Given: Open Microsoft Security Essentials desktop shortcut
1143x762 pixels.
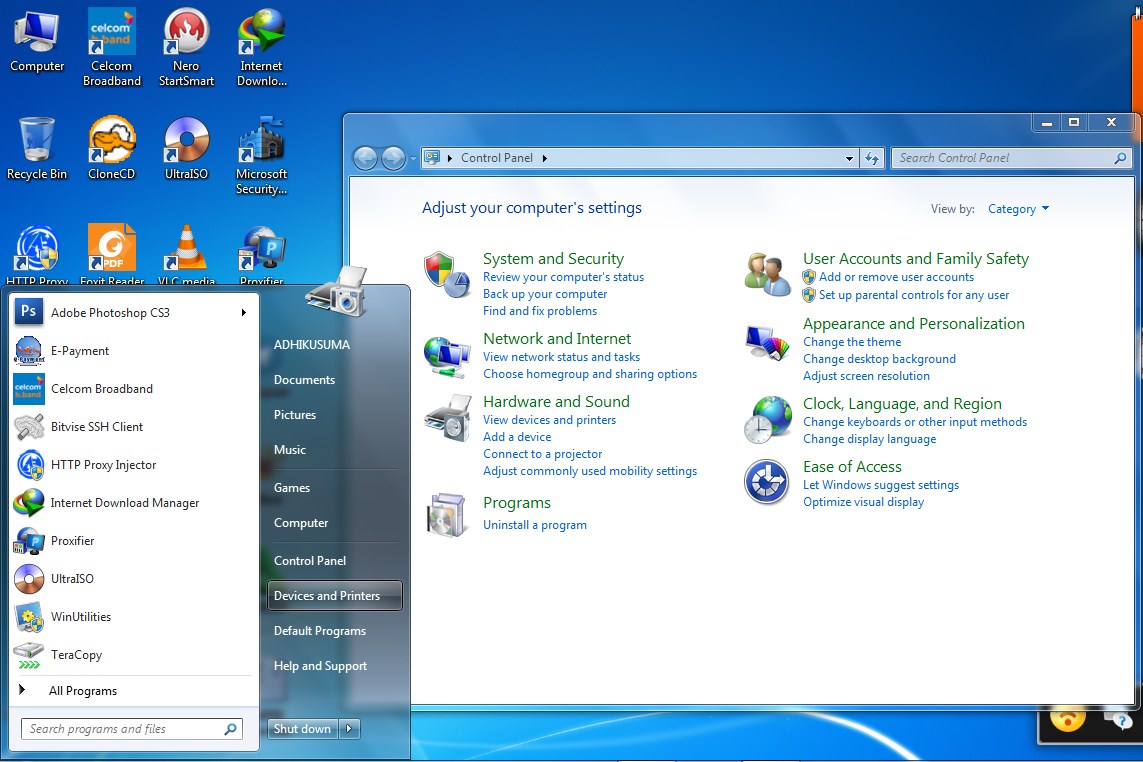Looking at the screenshot, I should (261, 156).
